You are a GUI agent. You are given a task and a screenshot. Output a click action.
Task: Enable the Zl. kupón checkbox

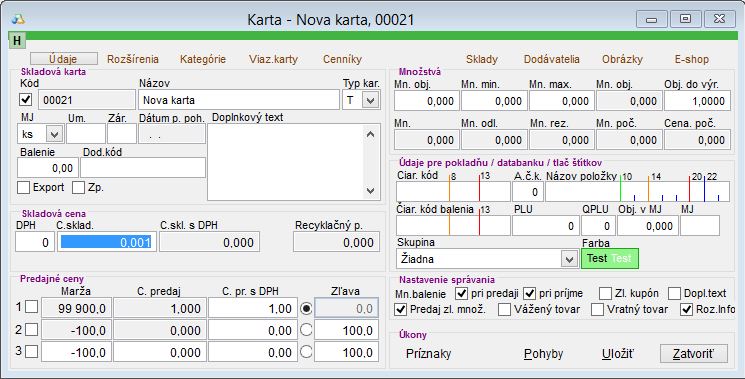click(x=605, y=294)
